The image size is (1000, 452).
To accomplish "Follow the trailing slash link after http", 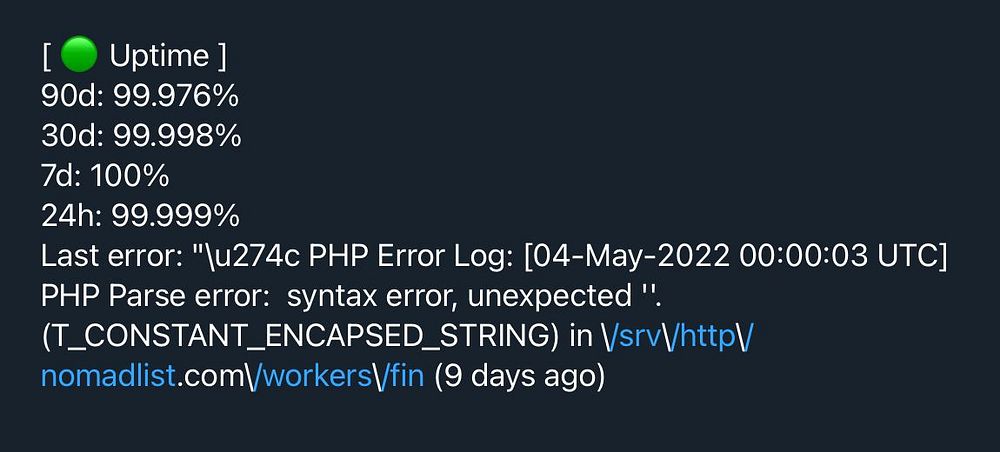I will [745, 337].
